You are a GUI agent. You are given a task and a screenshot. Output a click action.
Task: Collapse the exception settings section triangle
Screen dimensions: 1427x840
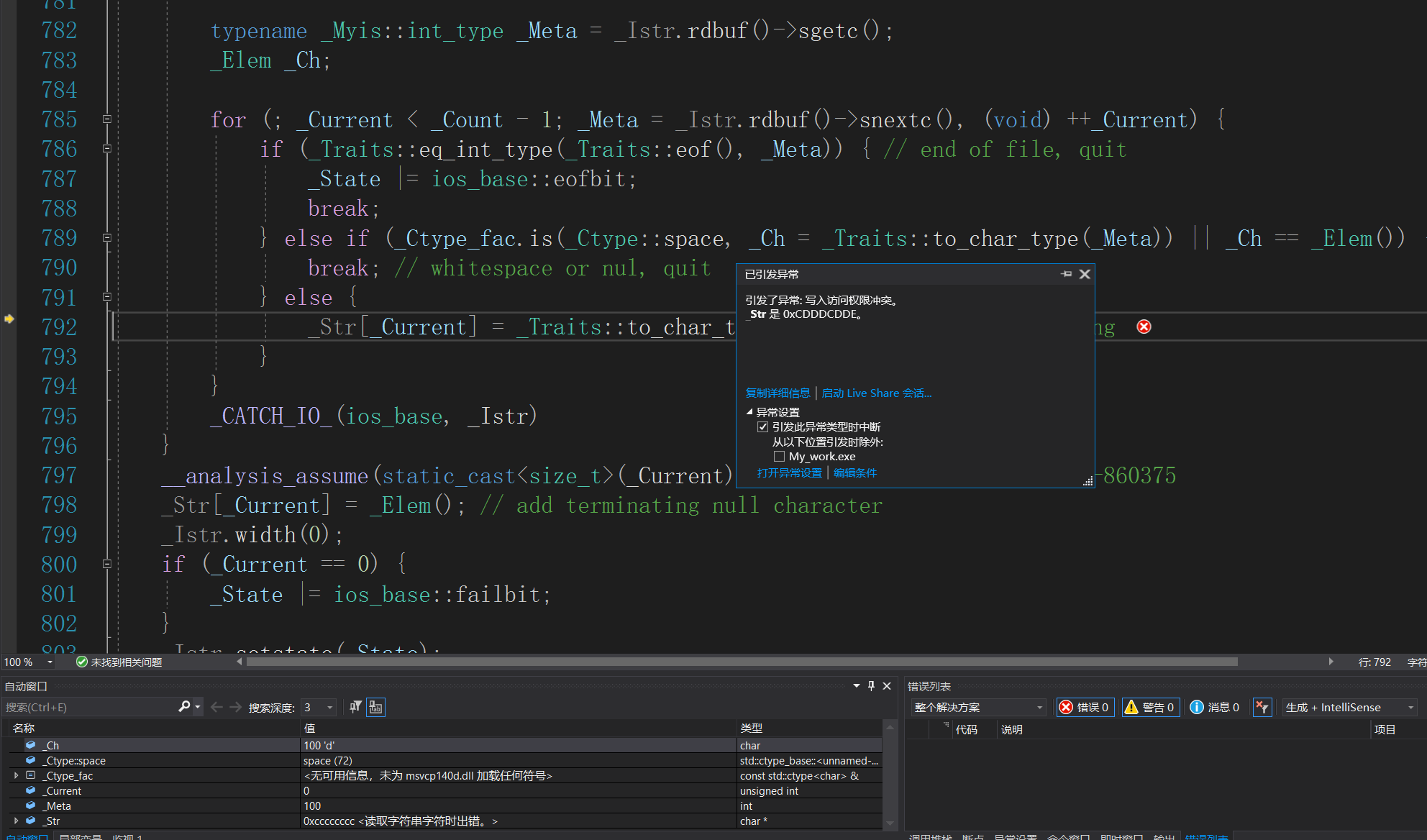coord(749,412)
